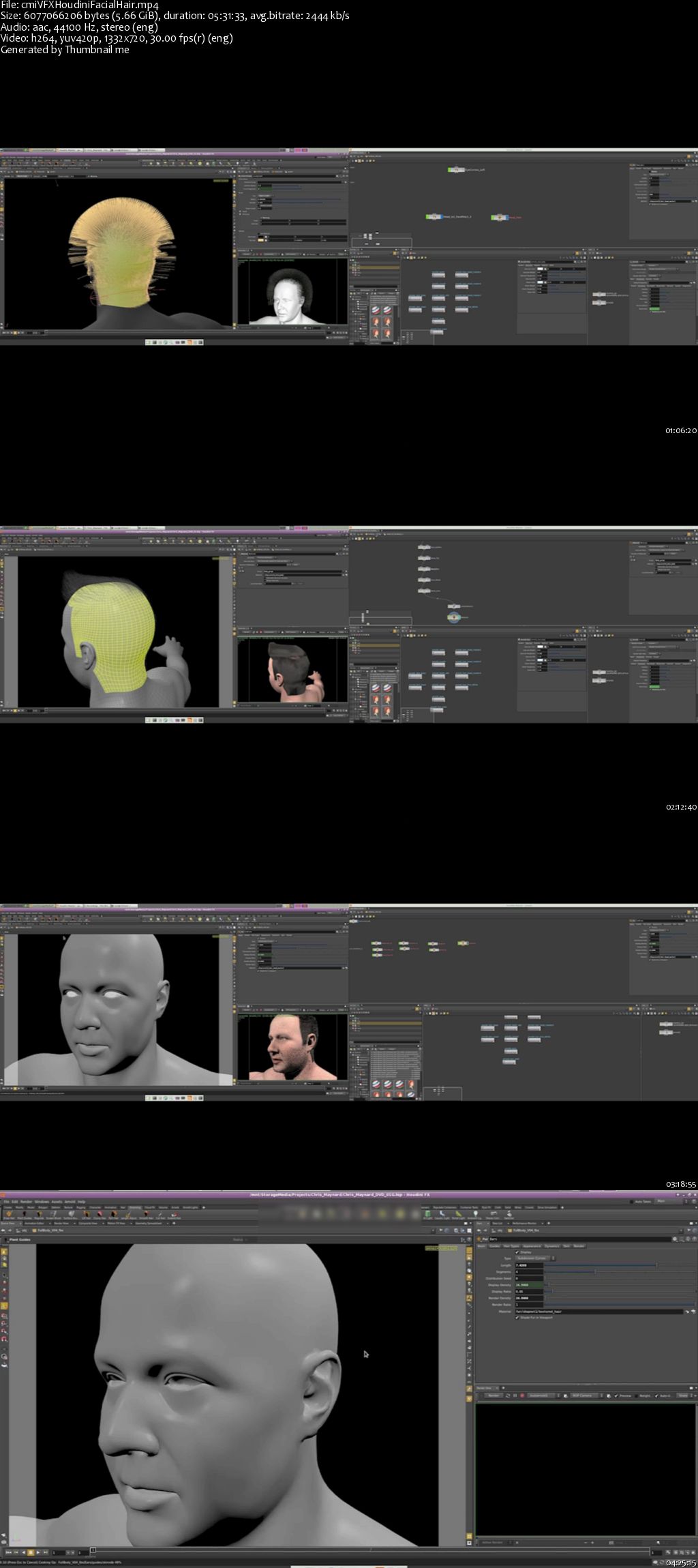Click the current frame field on the playbar
This screenshot has width=698, height=1568.
[x=59, y=1552]
